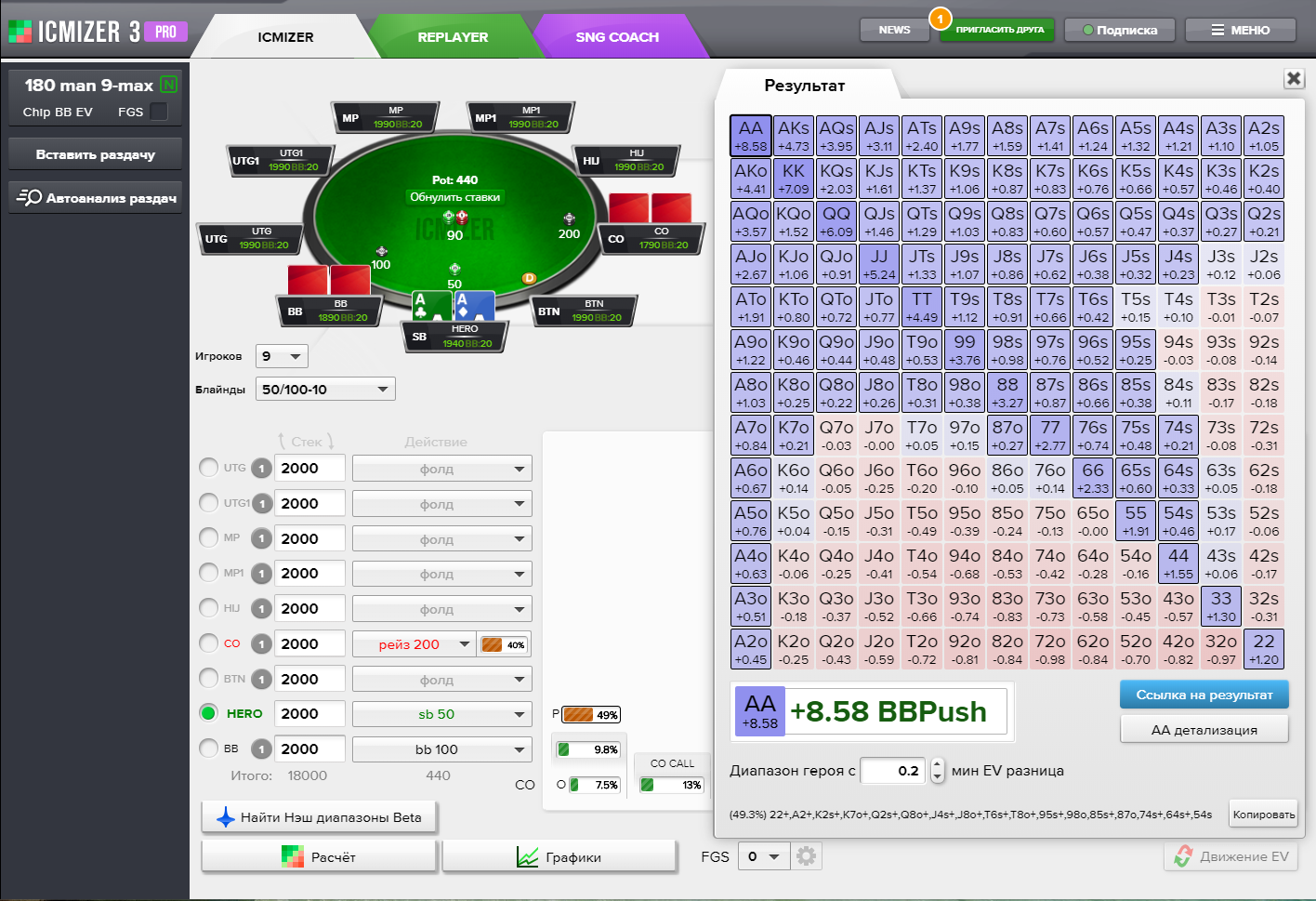The image size is (1316, 901).
Task: Select the BB radio button as hero
Action: point(208,748)
